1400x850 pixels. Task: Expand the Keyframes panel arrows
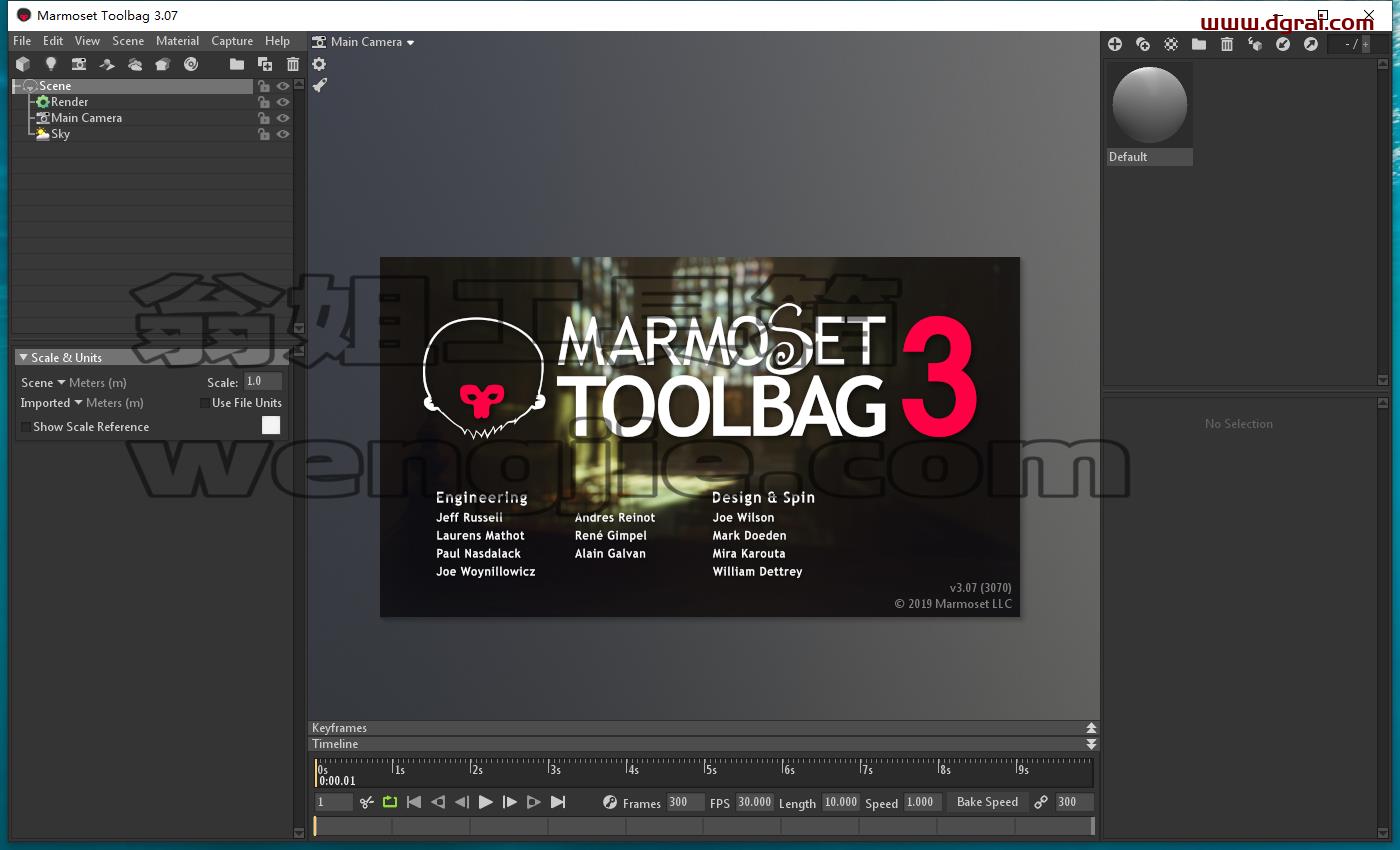[x=1091, y=728]
